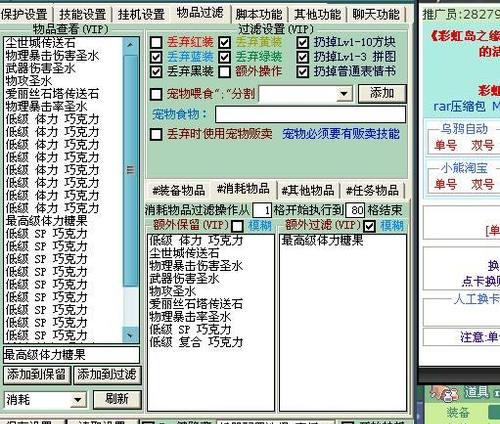Click 单号 under 乌鸦自动 in the side window
This screenshot has height=424, width=500.
click(x=445, y=145)
